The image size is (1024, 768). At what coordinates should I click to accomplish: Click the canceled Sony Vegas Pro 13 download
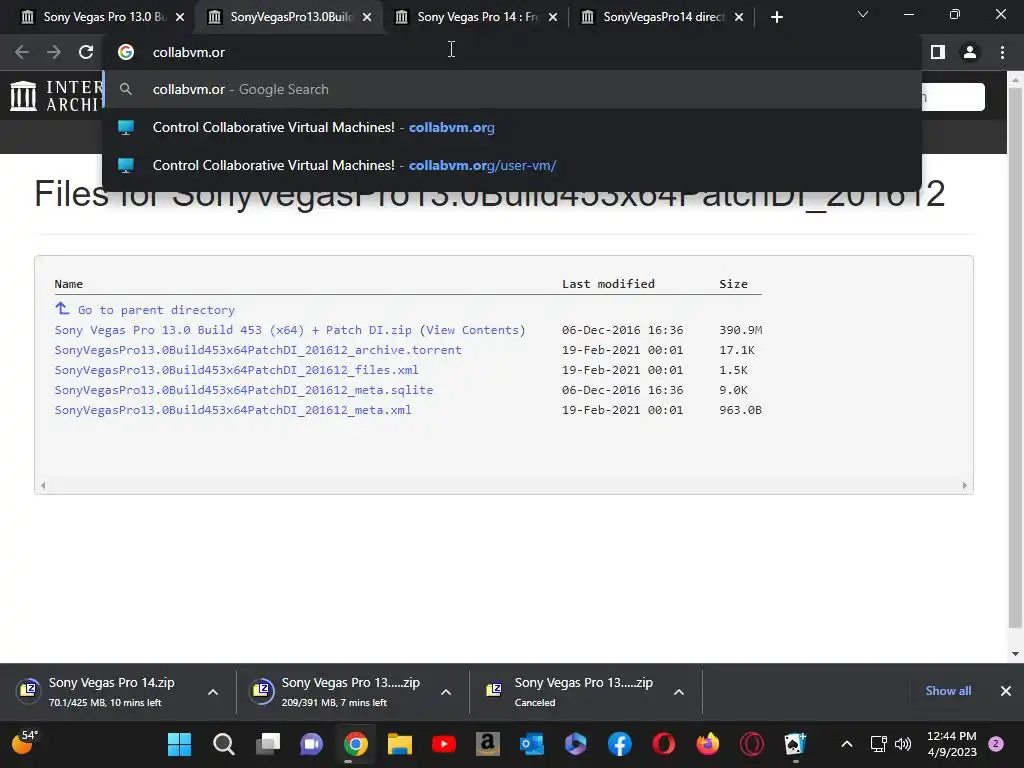(573, 692)
